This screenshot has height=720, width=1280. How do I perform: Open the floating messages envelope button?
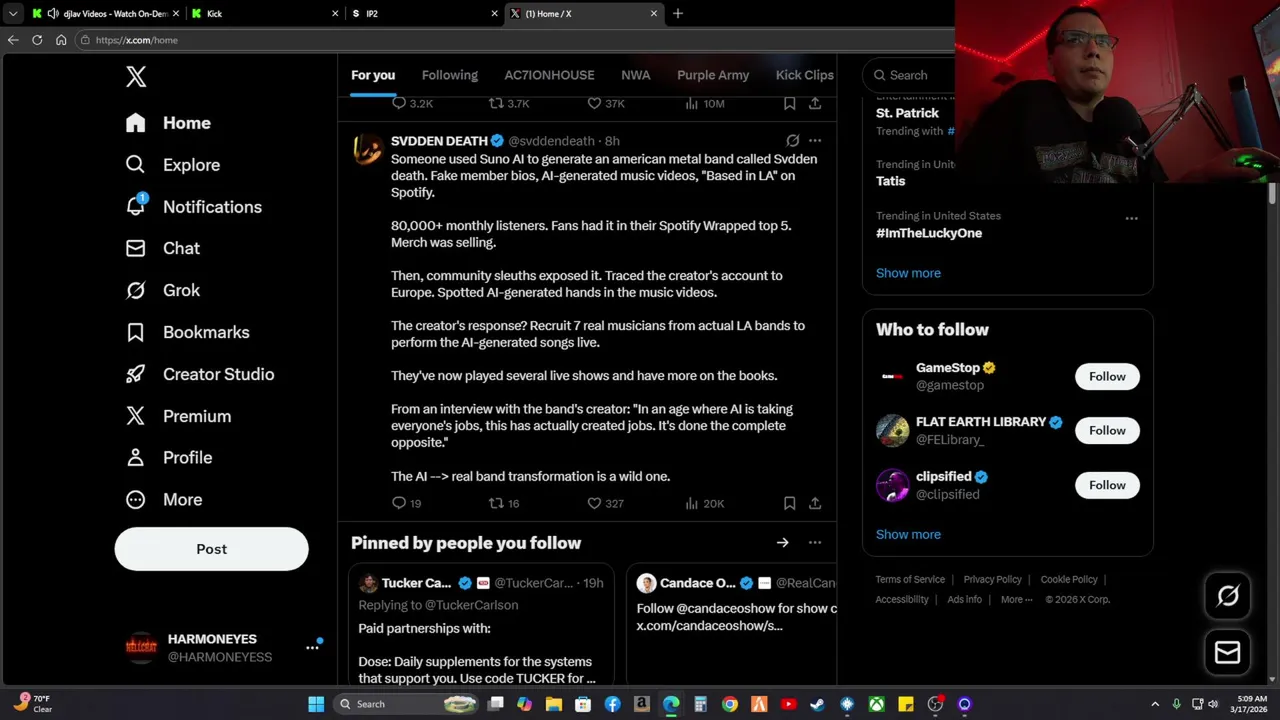click(1228, 652)
